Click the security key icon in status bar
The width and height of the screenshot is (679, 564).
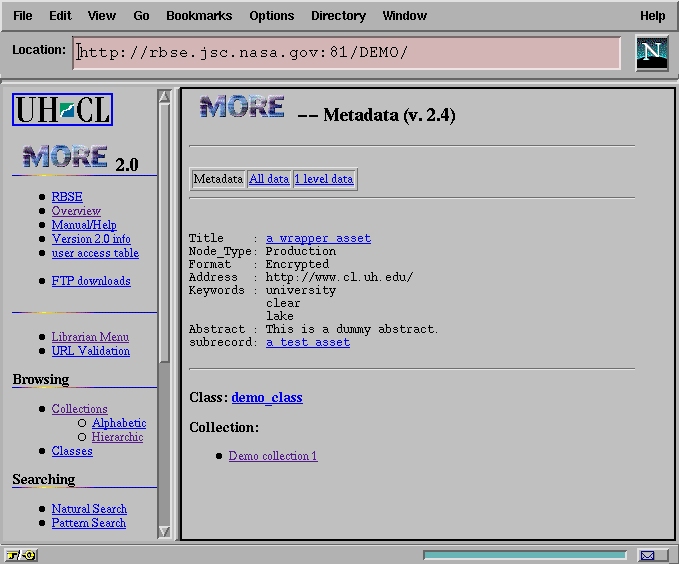click(20, 555)
